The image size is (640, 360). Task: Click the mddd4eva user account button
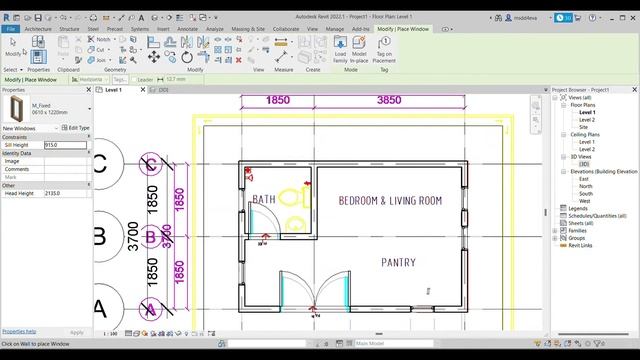click(521, 18)
